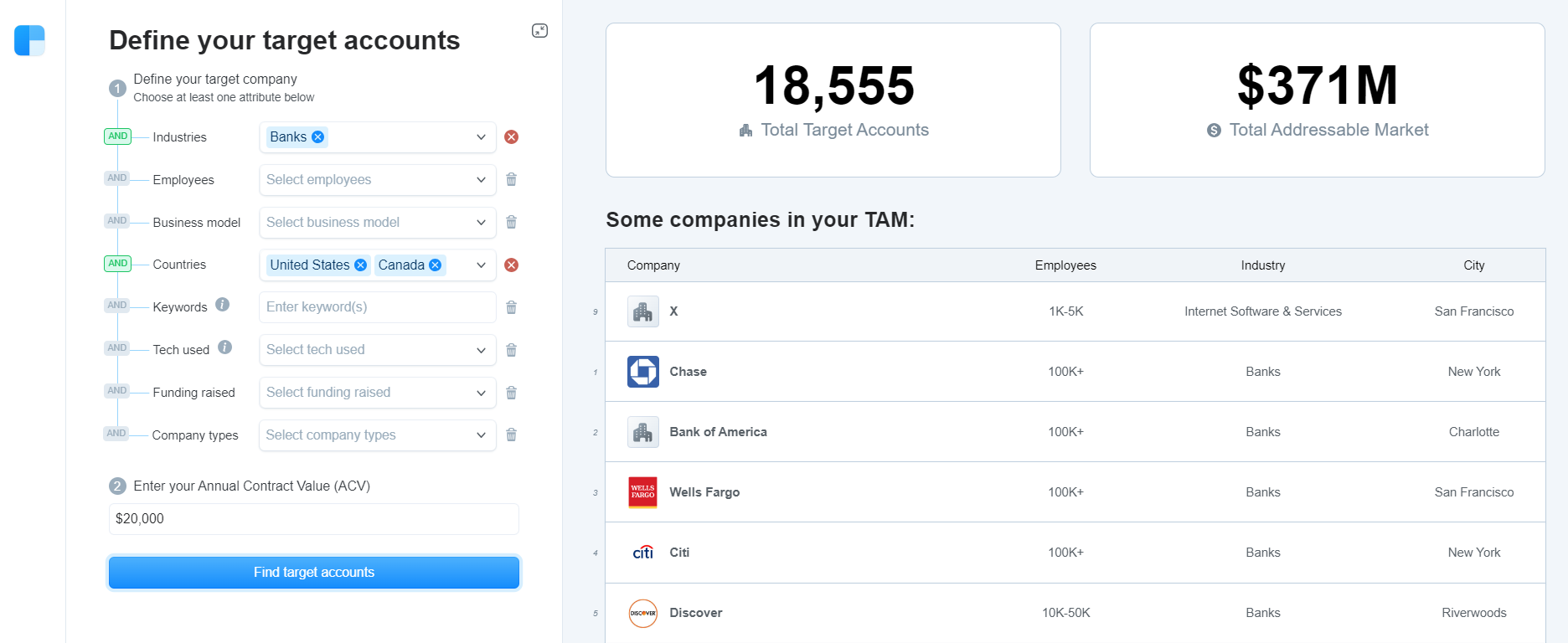Clear the Countries filter with red X
This screenshot has width=1568, height=643.
click(x=512, y=265)
